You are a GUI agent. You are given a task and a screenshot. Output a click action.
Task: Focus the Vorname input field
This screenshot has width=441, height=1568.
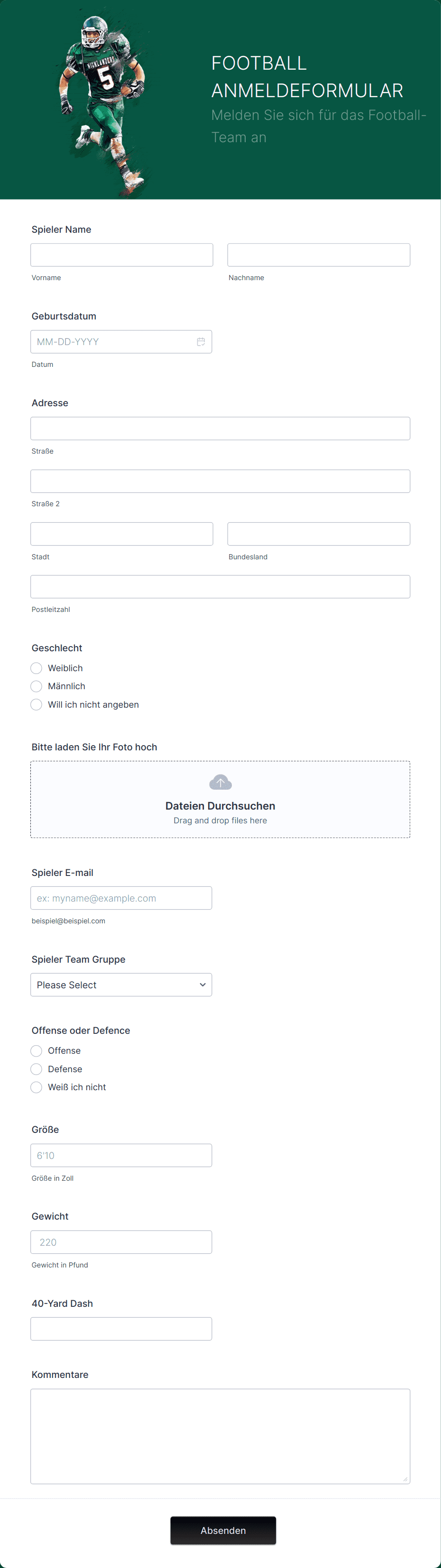coord(122,255)
